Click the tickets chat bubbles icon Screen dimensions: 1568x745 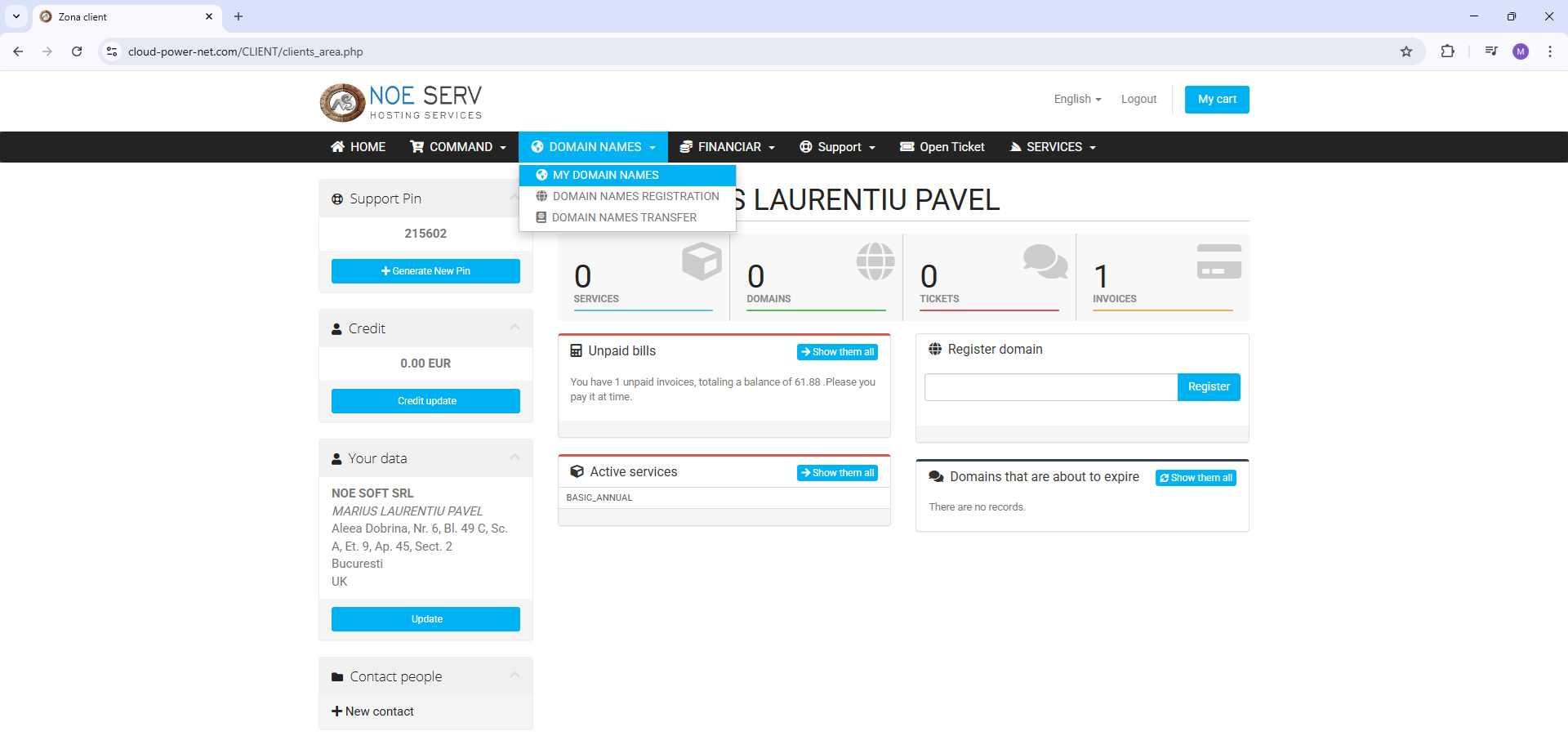pyautogui.click(x=1045, y=261)
